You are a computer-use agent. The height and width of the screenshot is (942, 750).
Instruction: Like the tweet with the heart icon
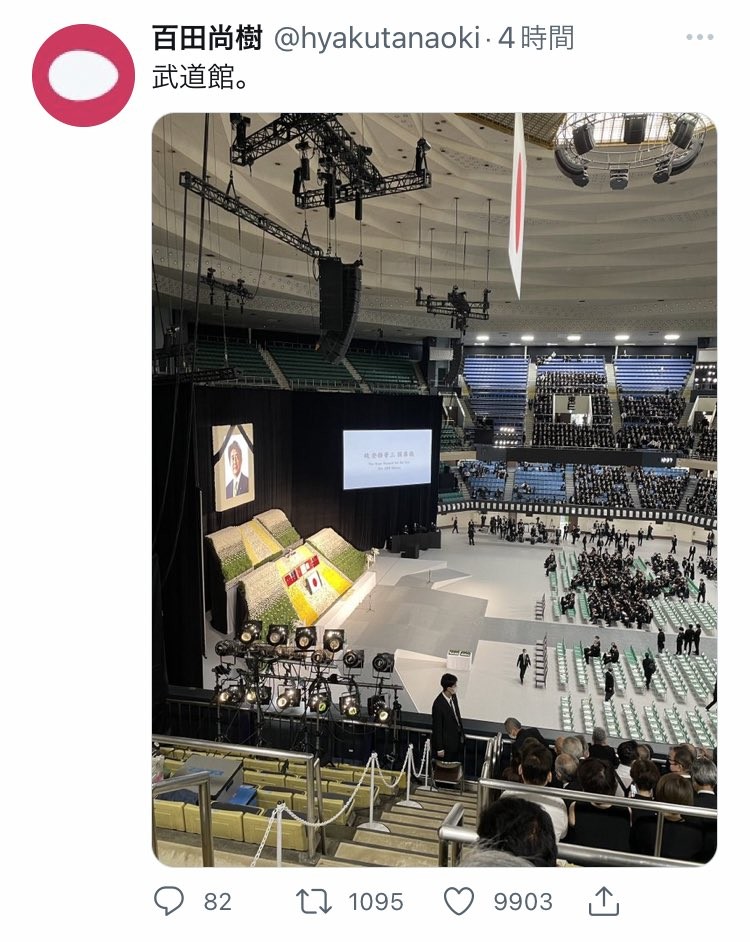[x=459, y=901]
